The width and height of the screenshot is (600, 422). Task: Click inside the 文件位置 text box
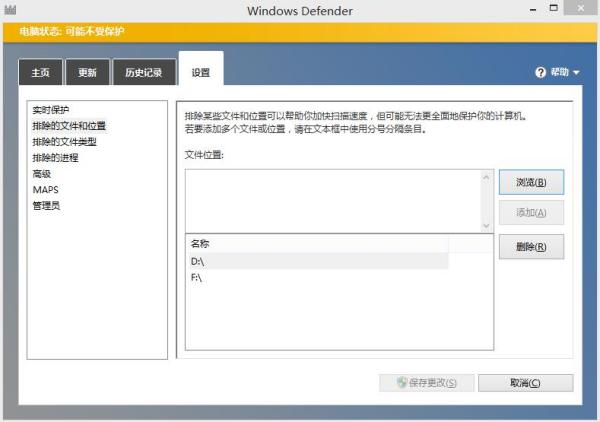pos(333,201)
